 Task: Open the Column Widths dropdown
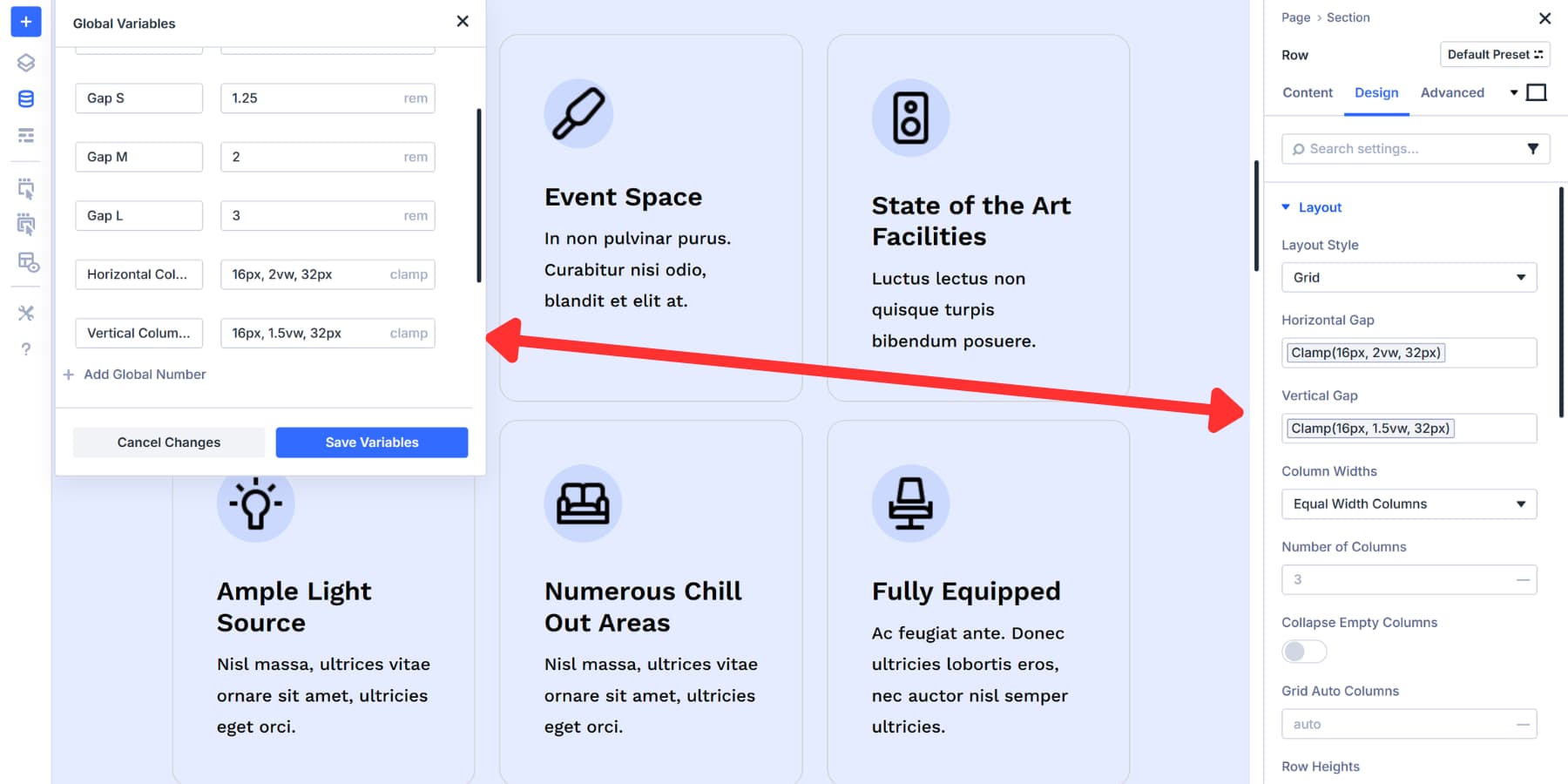click(1409, 504)
